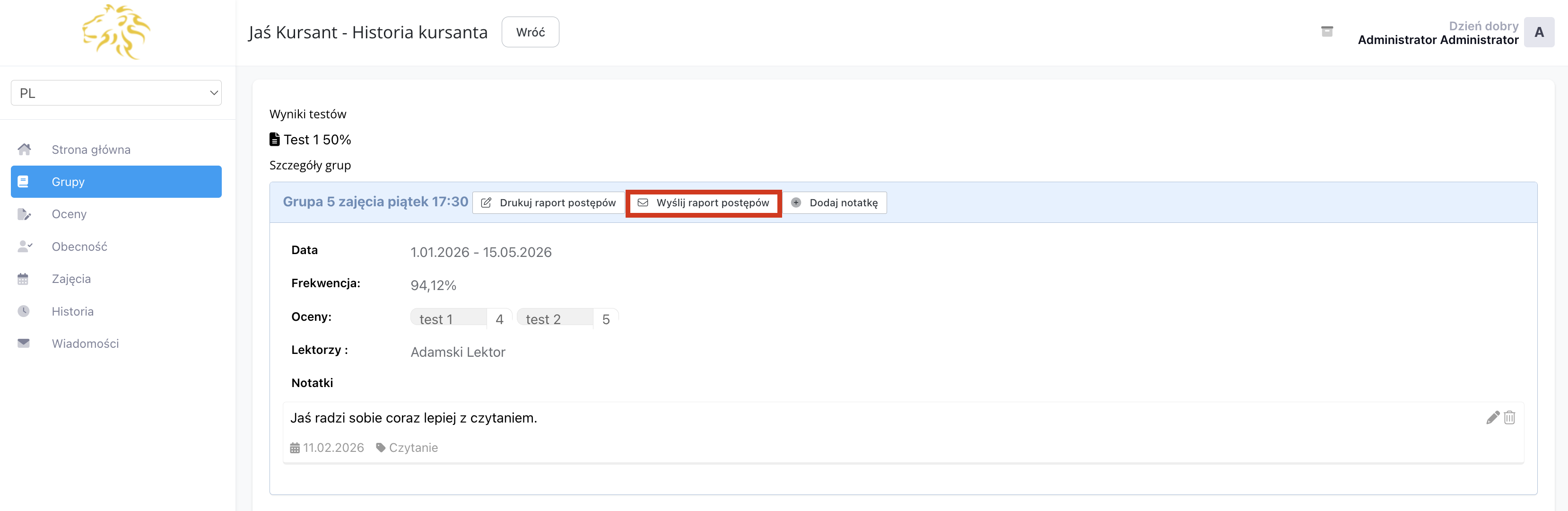
Task: Open Obecność attendance section
Action: coord(79,247)
